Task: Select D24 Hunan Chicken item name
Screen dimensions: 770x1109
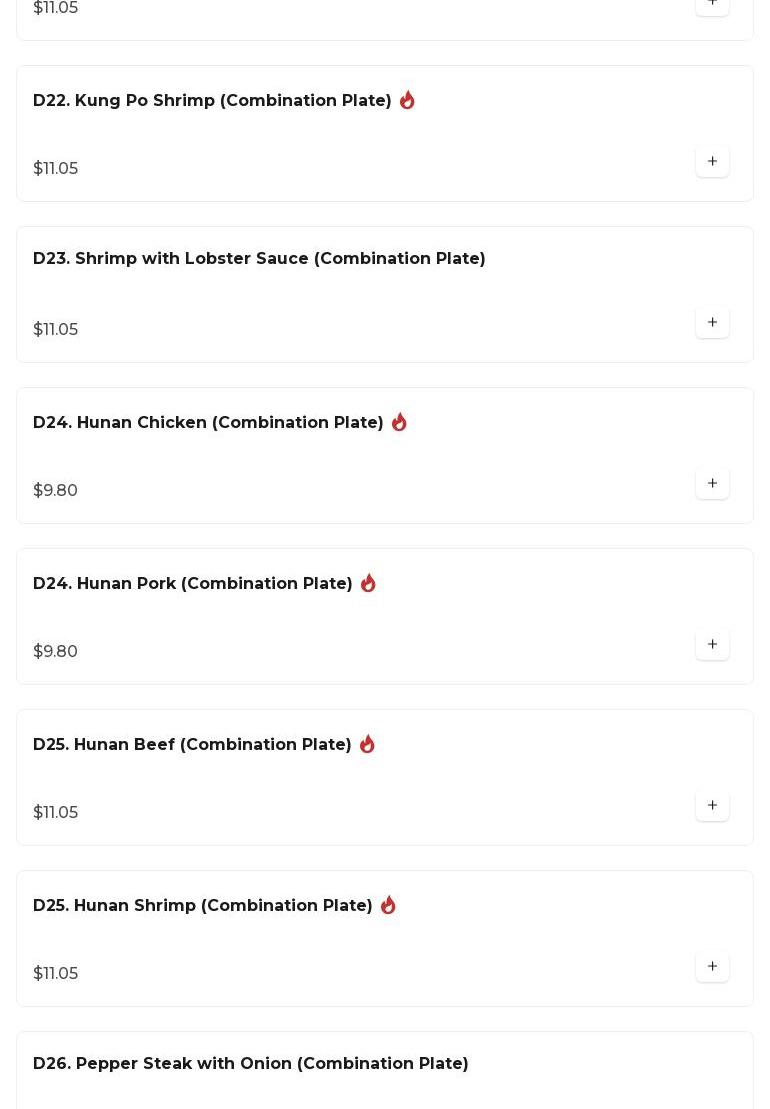Action: point(208,423)
